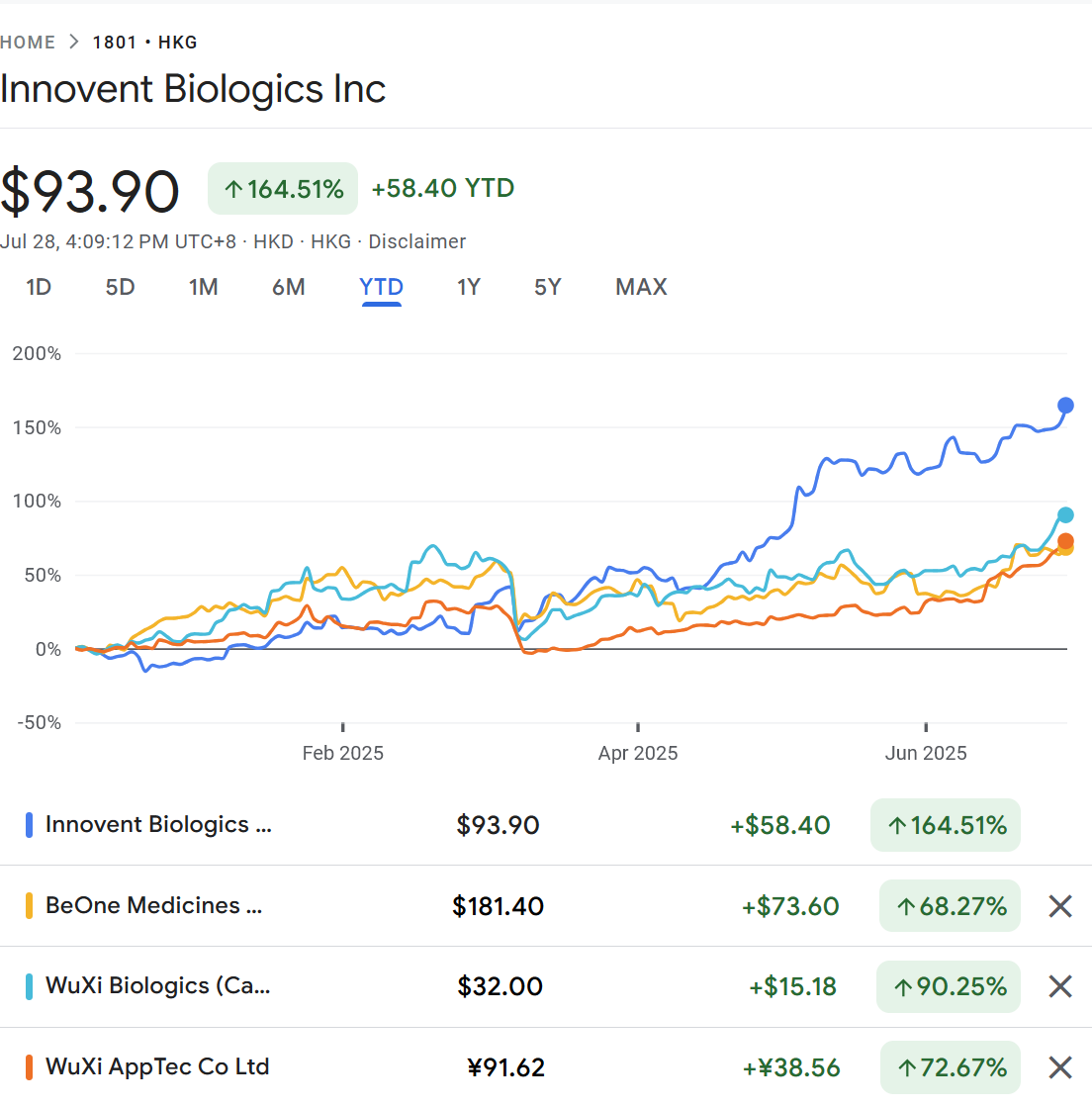Viewport: 1092px width, 1107px height.
Task: Open BeOne Medicines stock row
Action: point(153,906)
